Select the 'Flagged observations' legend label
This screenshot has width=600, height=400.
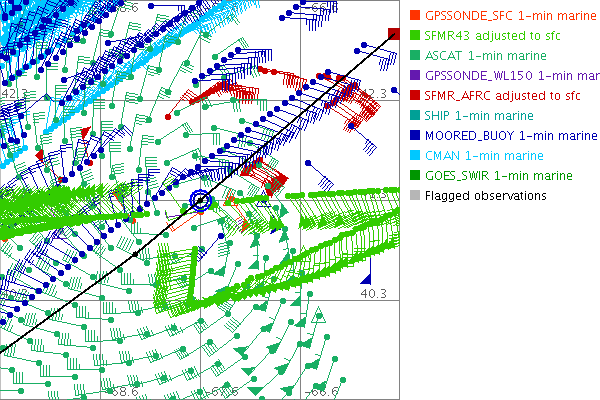coord(485,196)
